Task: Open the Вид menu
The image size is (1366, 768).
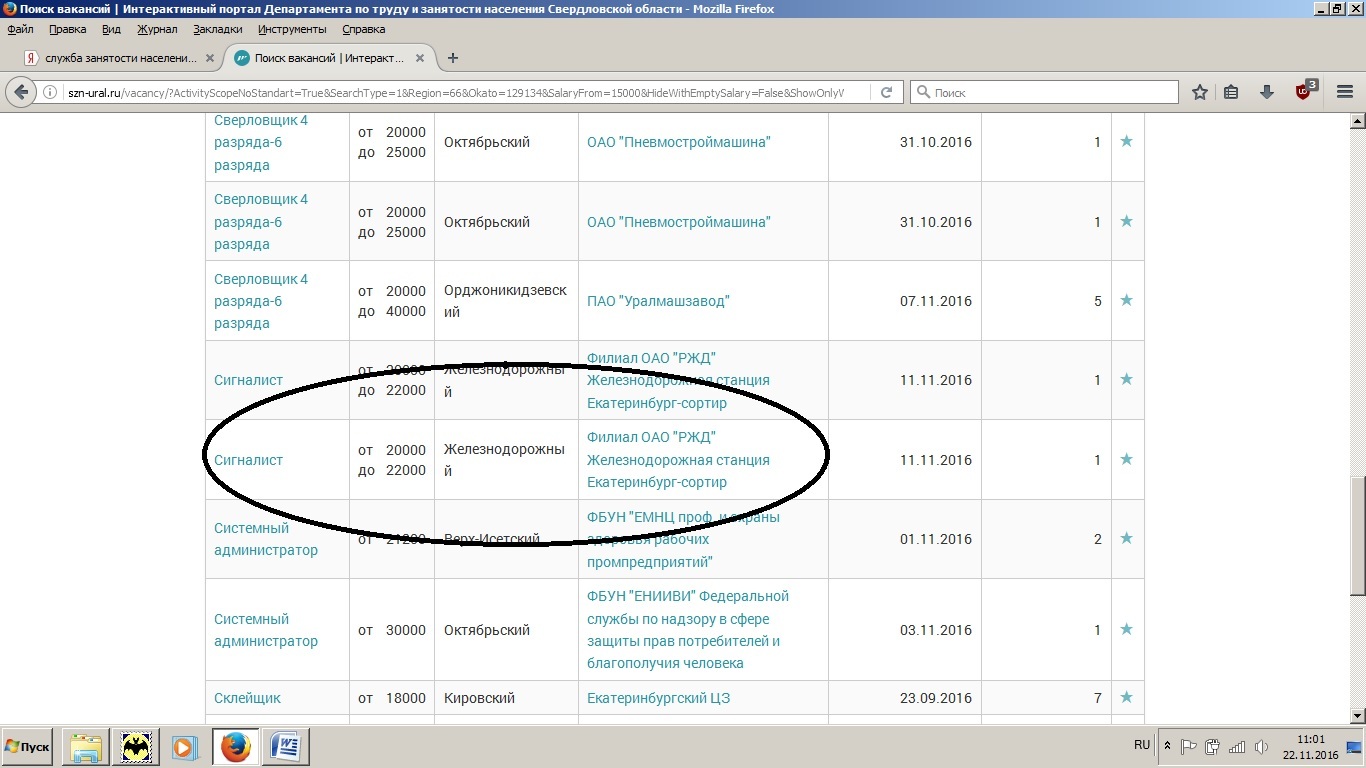Action: click(x=111, y=29)
